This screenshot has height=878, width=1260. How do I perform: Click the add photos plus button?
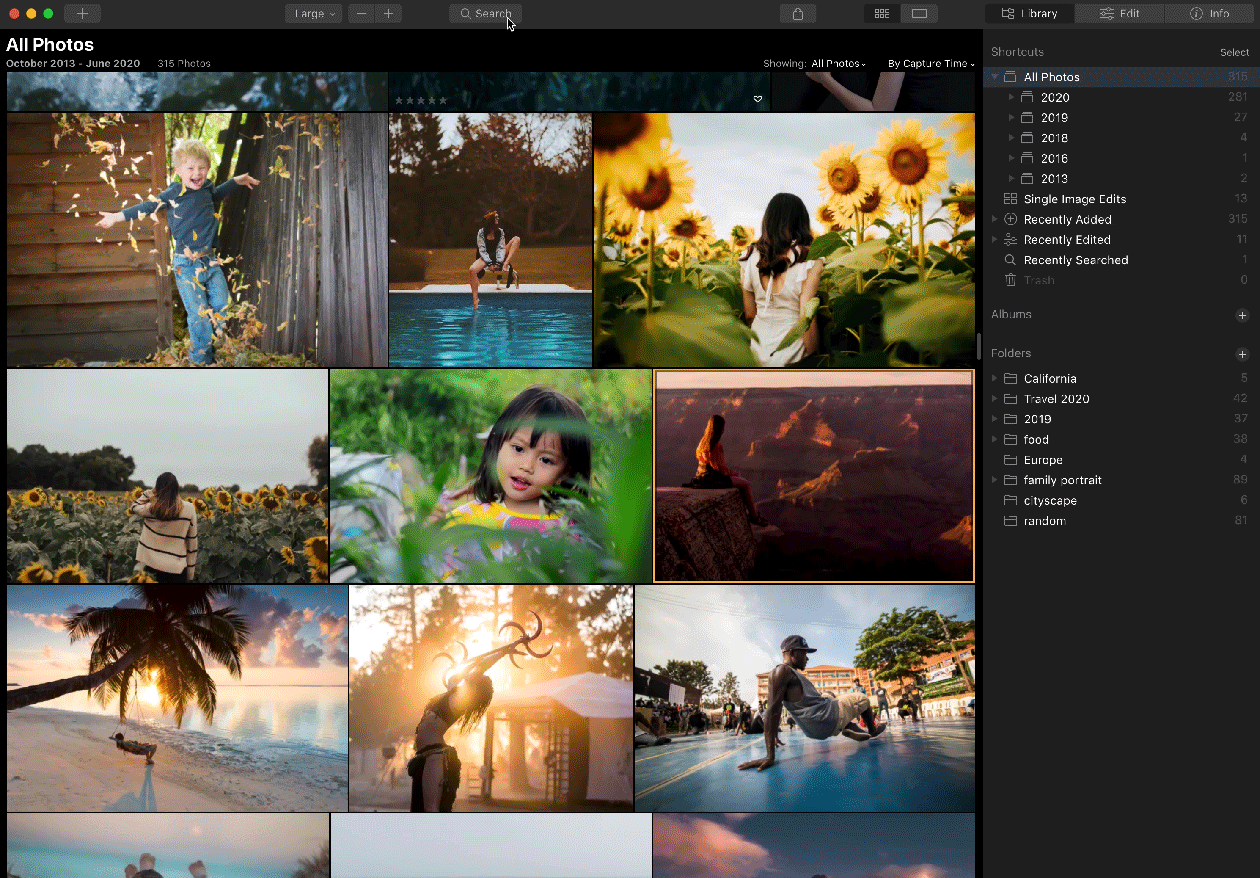click(x=82, y=14)
